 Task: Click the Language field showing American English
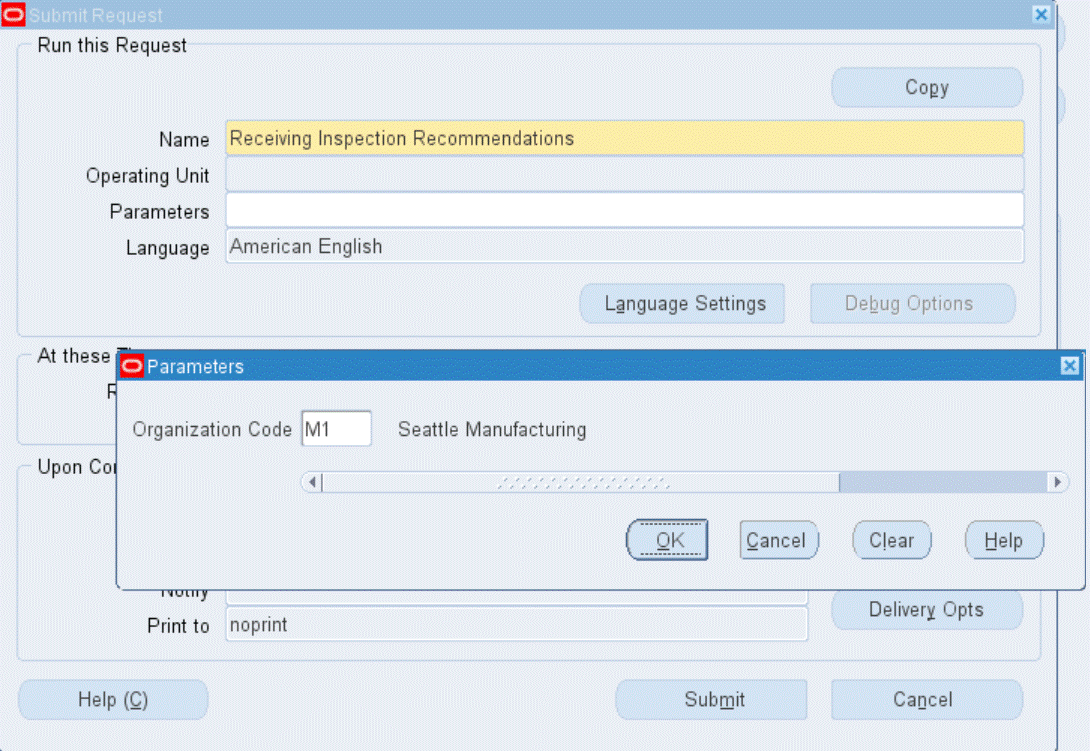point(624,247)
